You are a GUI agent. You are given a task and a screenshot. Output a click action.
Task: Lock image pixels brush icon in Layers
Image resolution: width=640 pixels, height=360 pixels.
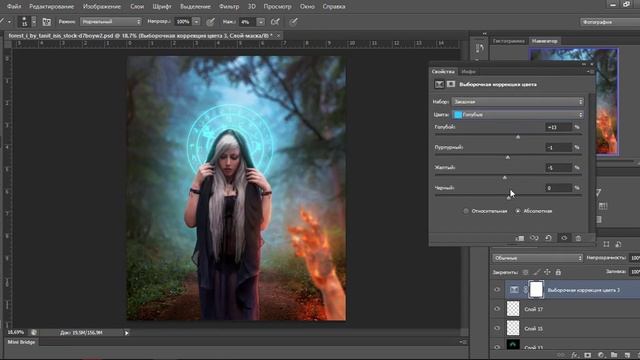(x=537, y=272)
